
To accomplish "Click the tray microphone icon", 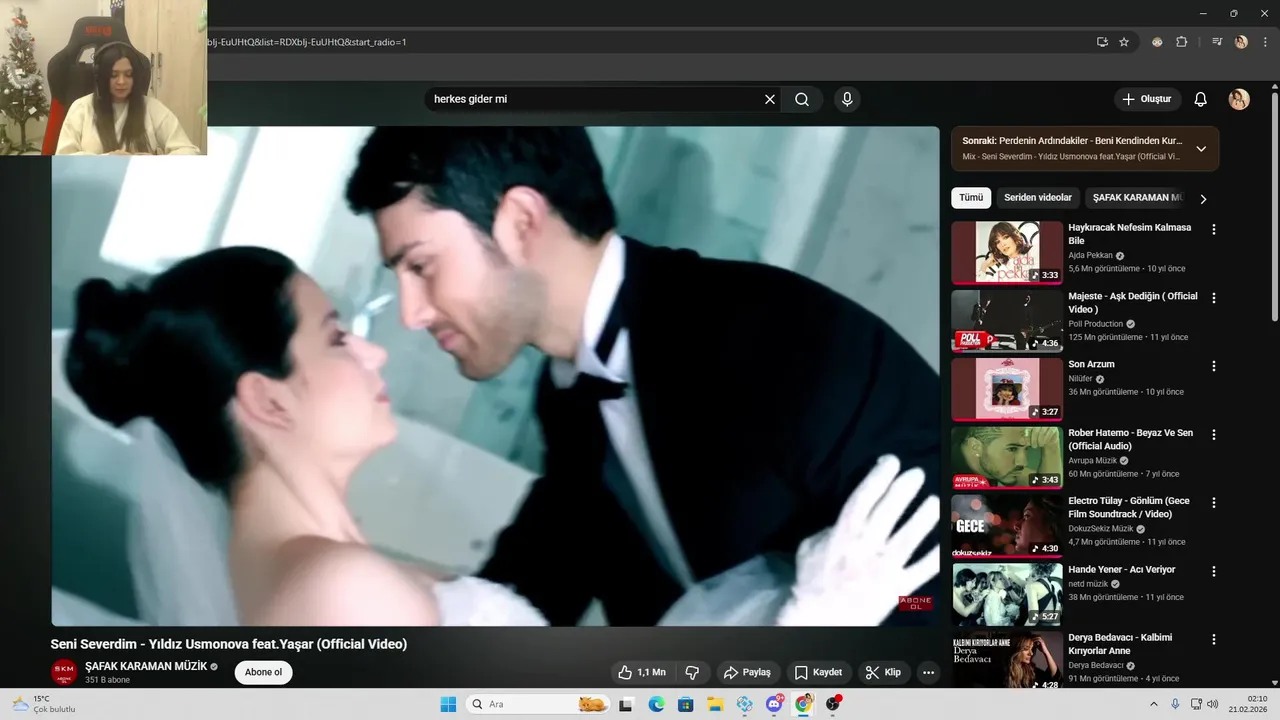I will [x=1175, y=704].
